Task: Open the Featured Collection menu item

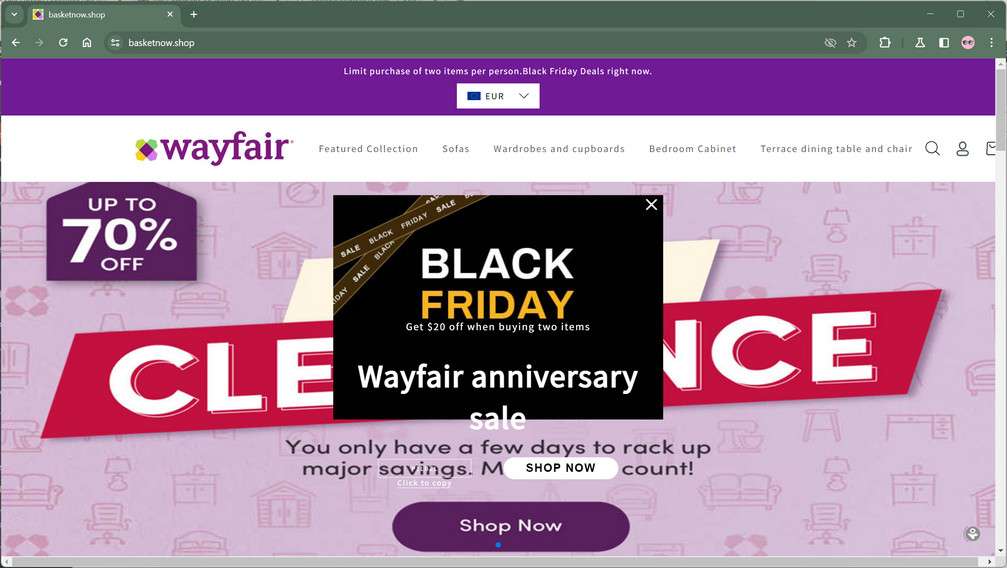Action: point(368,148)
